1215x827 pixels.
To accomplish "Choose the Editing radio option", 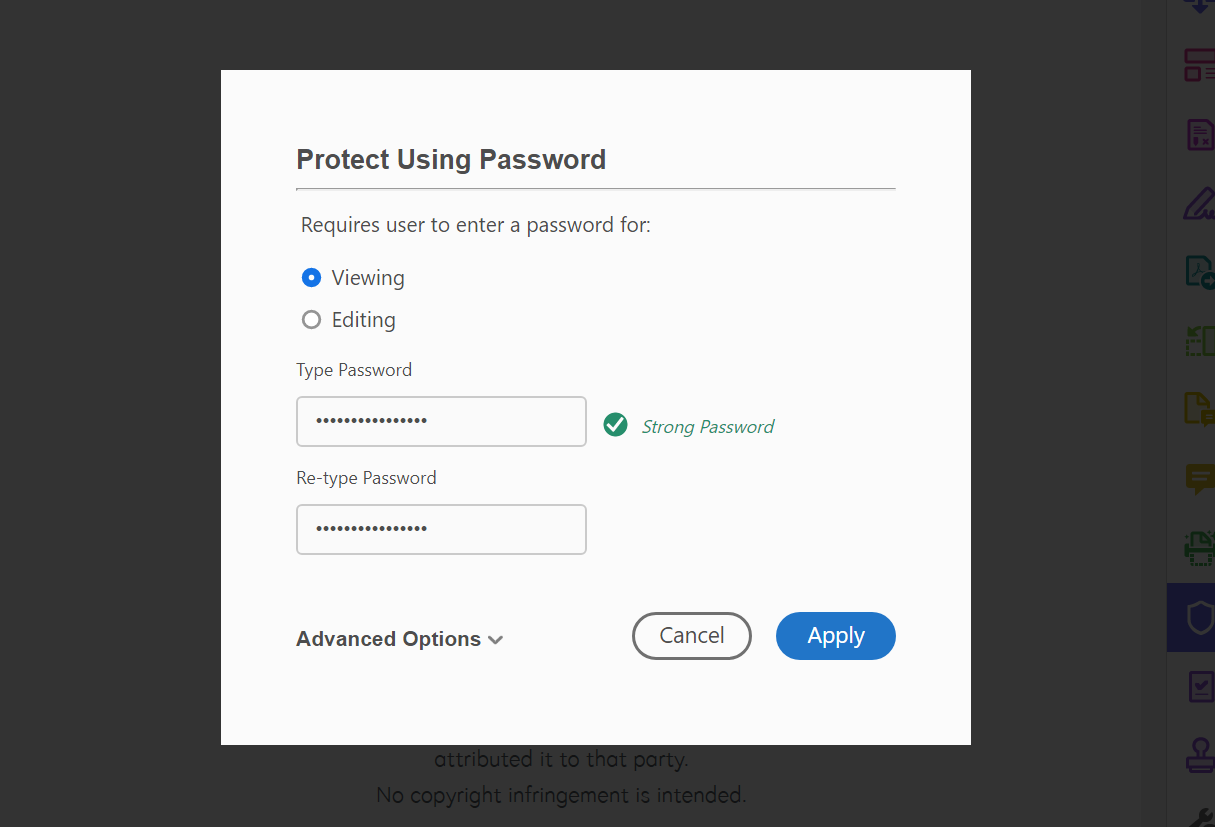I will click(x=311, y=320).
